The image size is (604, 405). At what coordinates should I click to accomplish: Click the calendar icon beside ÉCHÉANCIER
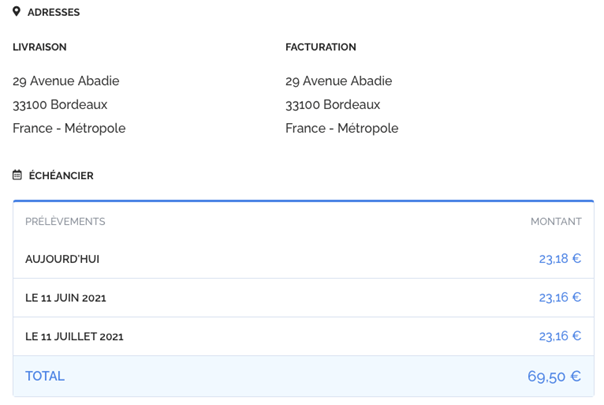pos(17,175)
